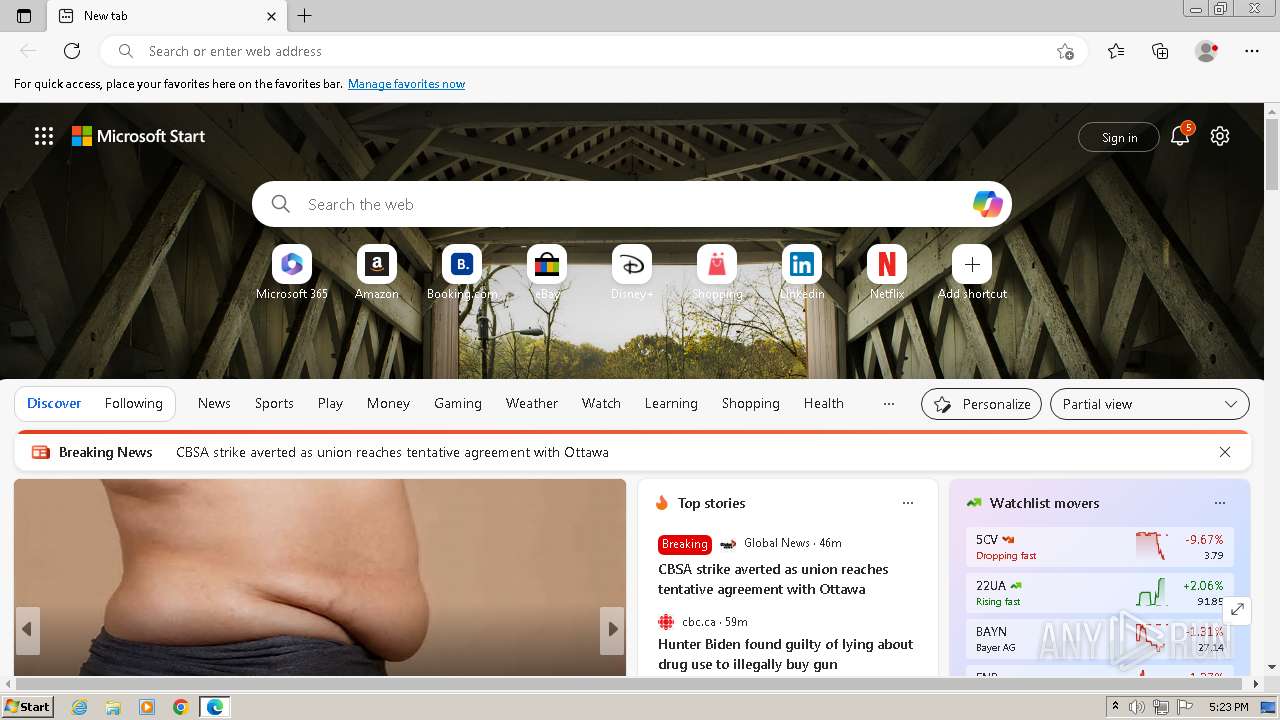Open the Watch category
This screenshot has width=1280, height=720.
pos(601,404)
